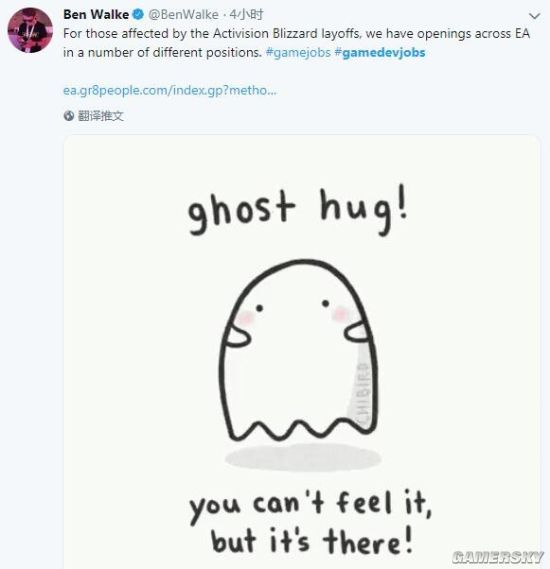Click the gray shadow beneath the ghost
This screenshot has height=569, width=550.
pyautogui.click(x=303, y=458)
